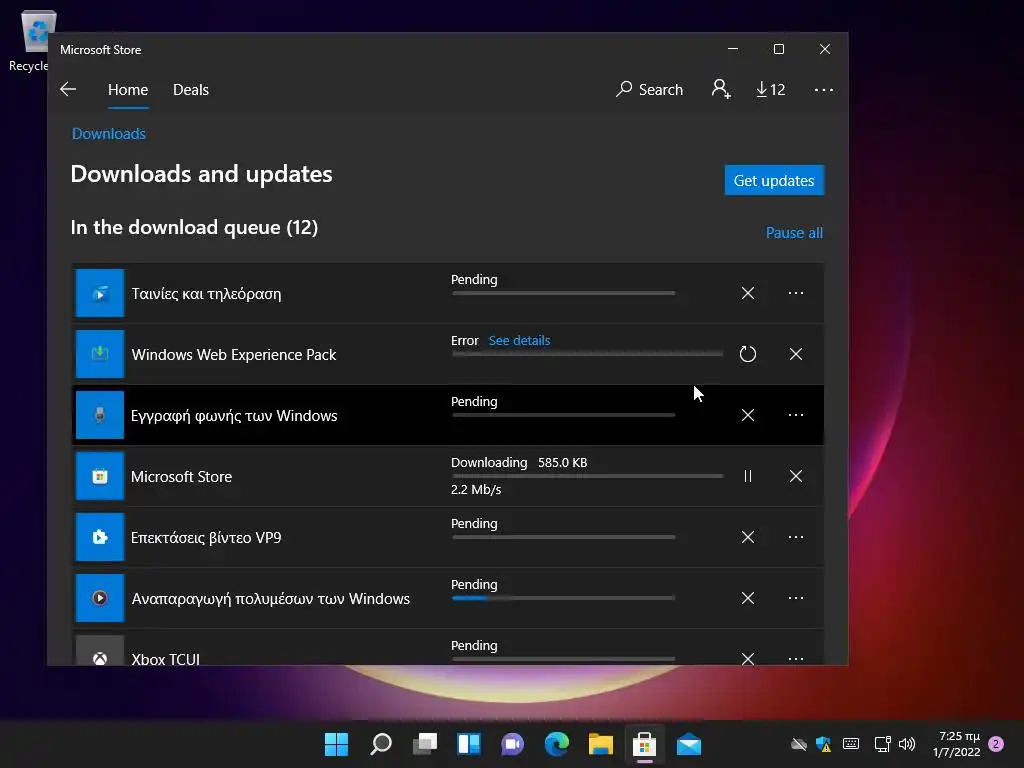Select Αναπαραγωγή πολυμέσων των Windows name
The width and height of the screenshot is (1024, 768).
(270, 599)
